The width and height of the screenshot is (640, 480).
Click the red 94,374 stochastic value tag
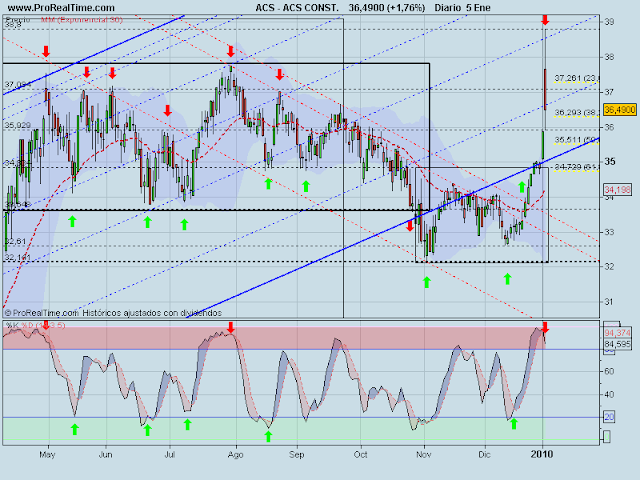(x=618, y=333)
